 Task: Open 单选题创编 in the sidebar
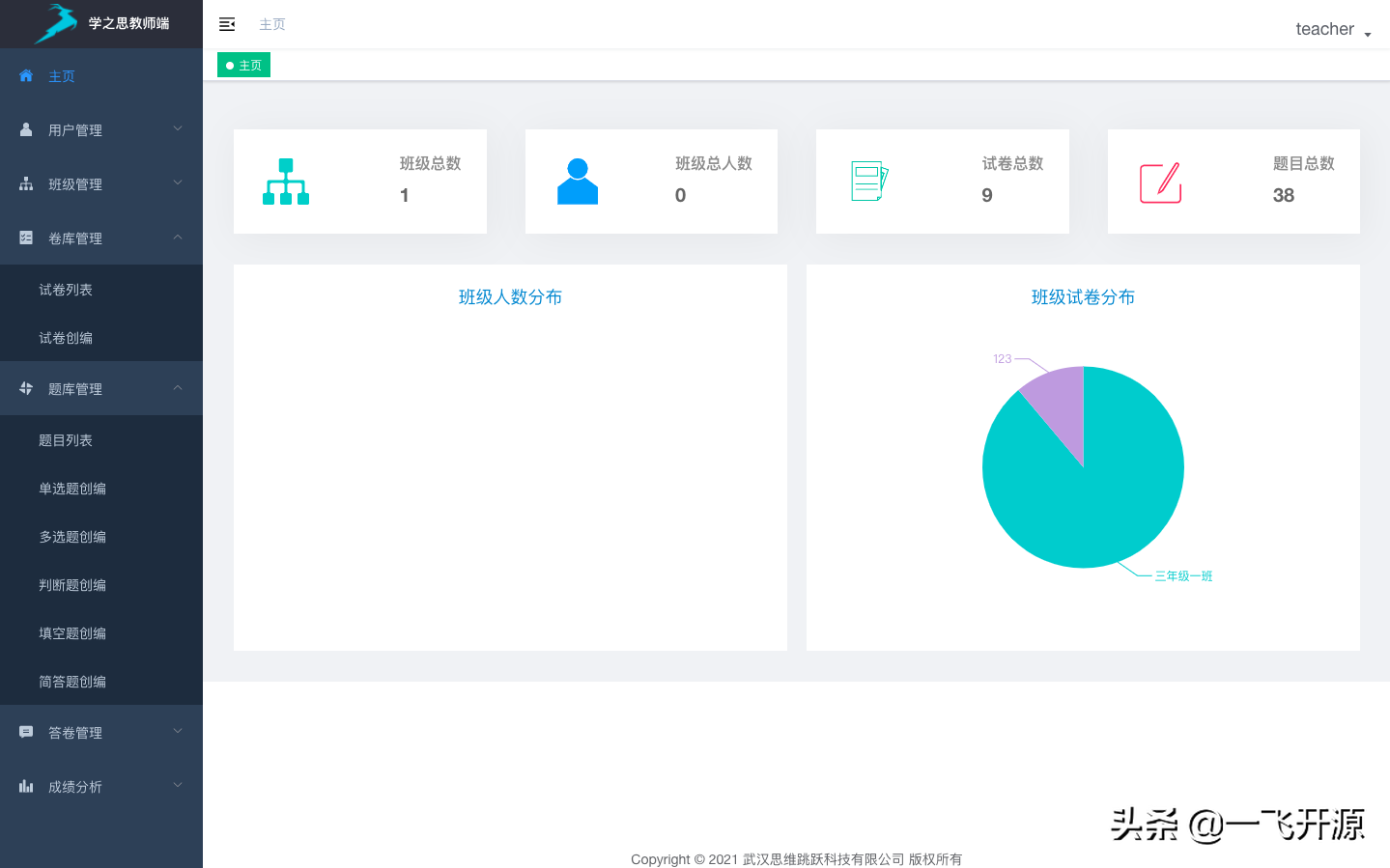pos(72,489)
